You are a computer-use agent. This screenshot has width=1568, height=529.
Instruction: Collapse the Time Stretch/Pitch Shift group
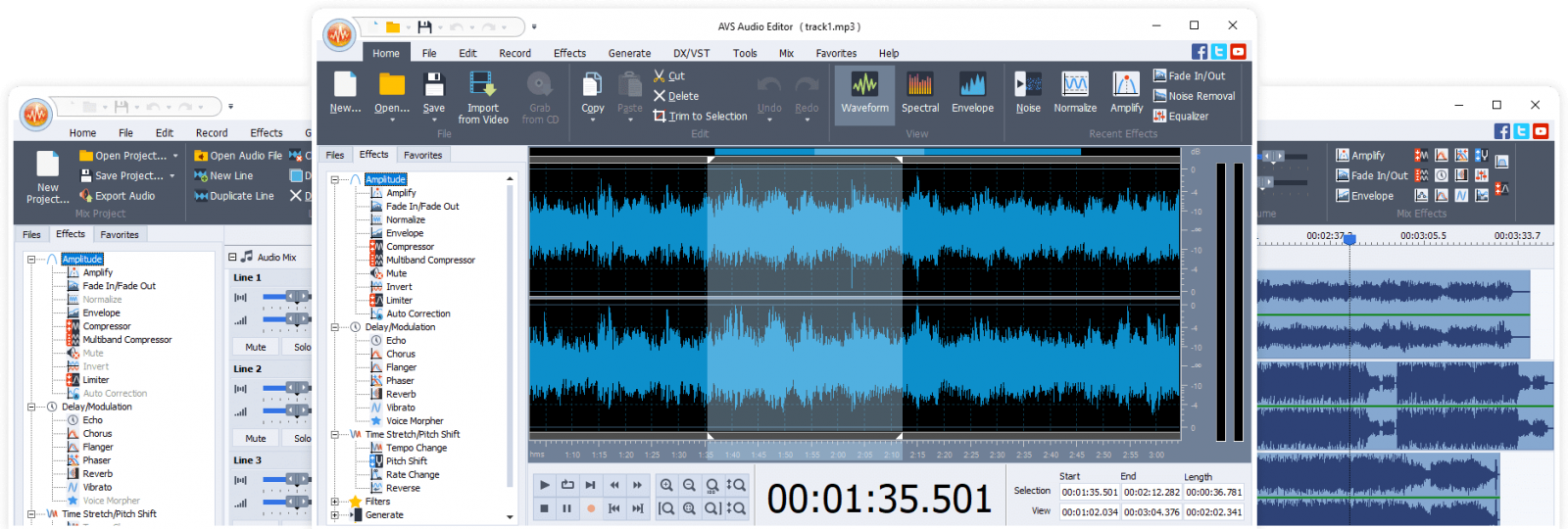335,434
